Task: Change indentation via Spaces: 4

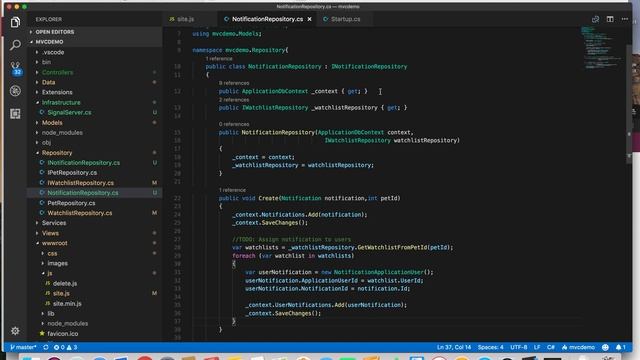Action: [x=491, y=347]
